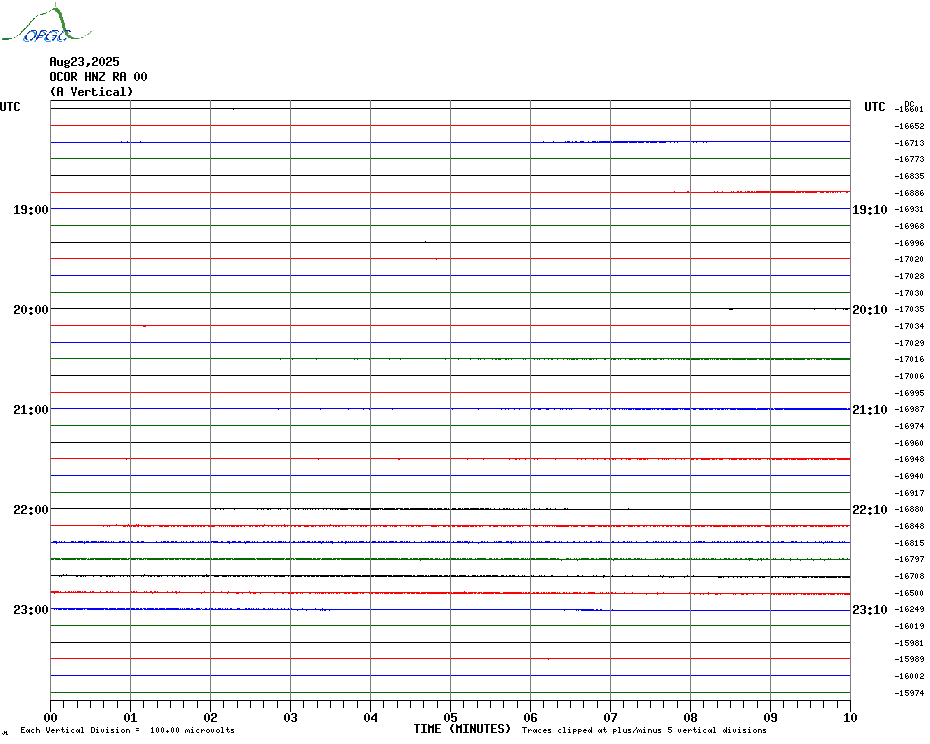
Task: Click the DC offset value -16500
Action: tap(909, 593)
